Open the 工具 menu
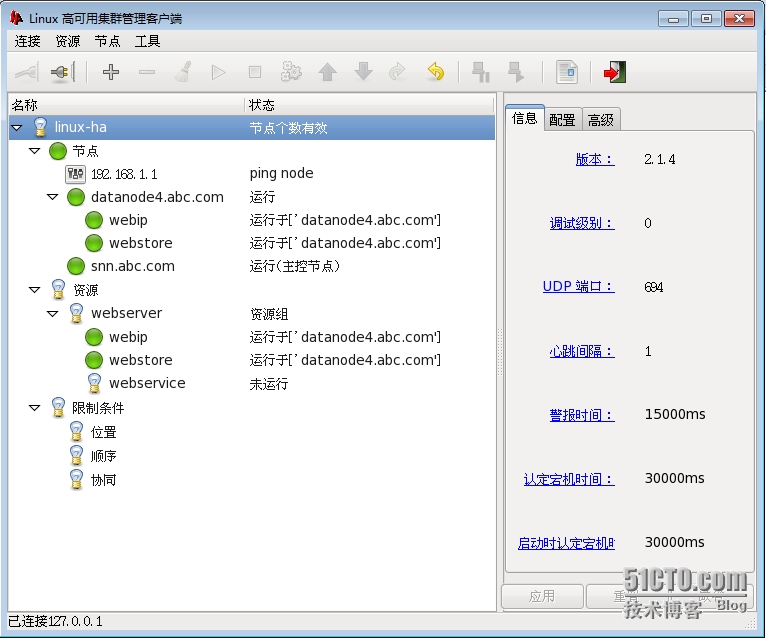The width and height of the screenshot is (766, 638). (148, 41)
